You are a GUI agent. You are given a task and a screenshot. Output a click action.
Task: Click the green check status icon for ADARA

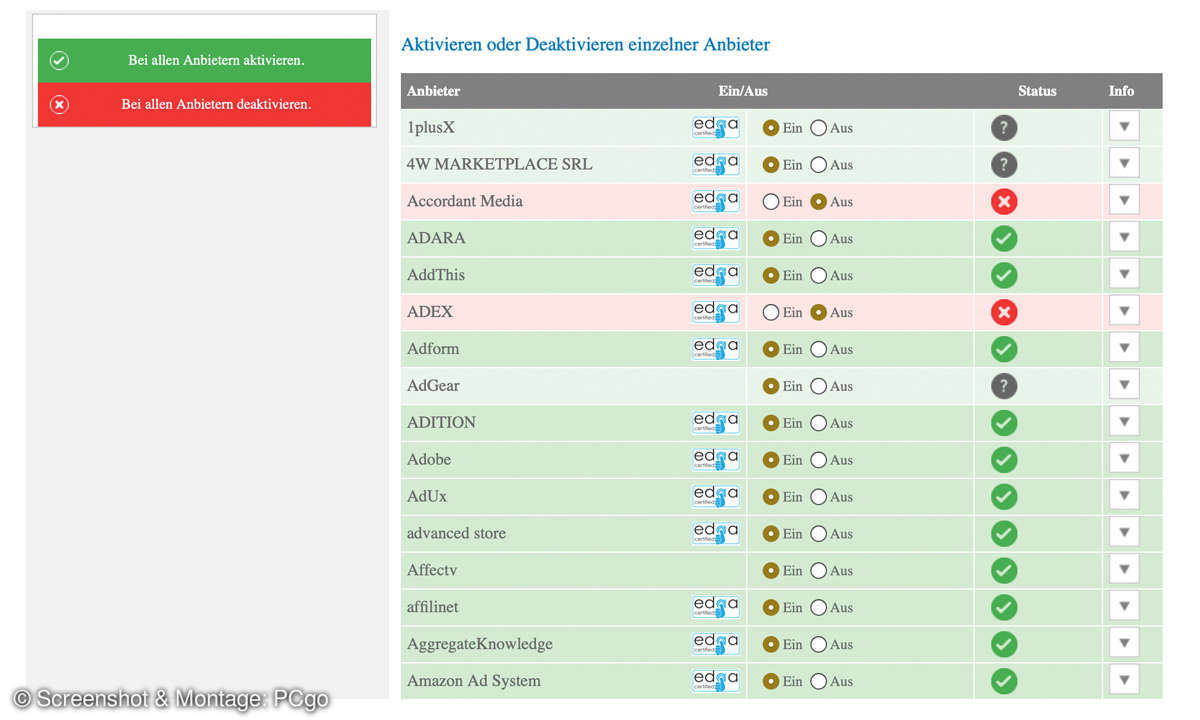(x=1004, y=239)
